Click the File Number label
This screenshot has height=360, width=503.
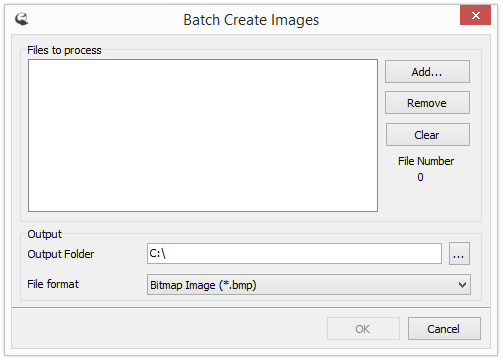pyautogui.click(x=426, y=161)
